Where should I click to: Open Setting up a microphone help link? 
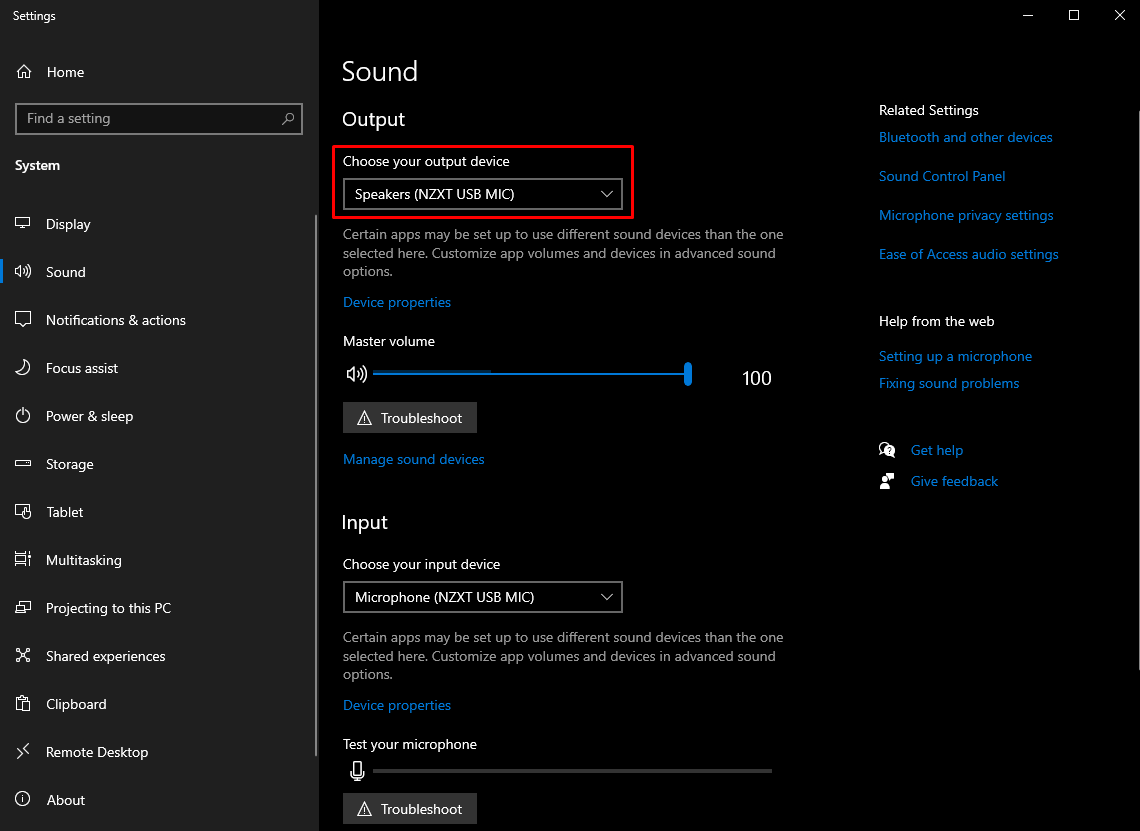pyautogui.click(x=955, y=356)
